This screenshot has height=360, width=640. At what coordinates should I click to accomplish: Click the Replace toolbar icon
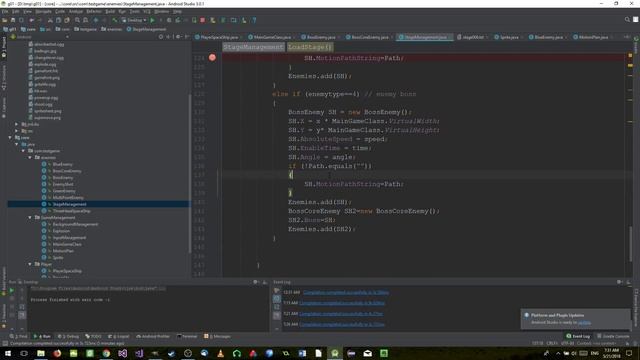(85, 20)
